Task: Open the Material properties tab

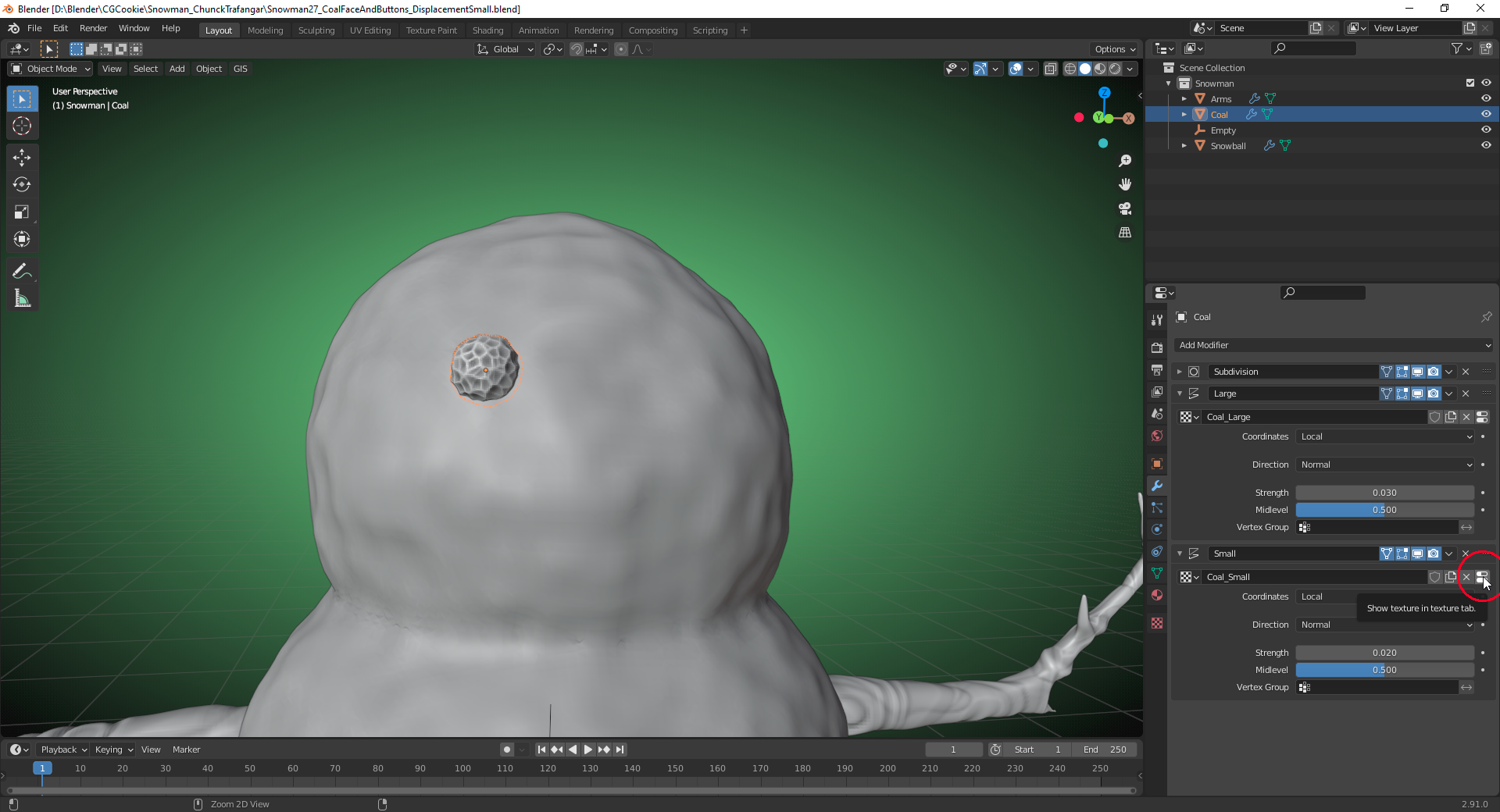Action: tap(1157, 595)
